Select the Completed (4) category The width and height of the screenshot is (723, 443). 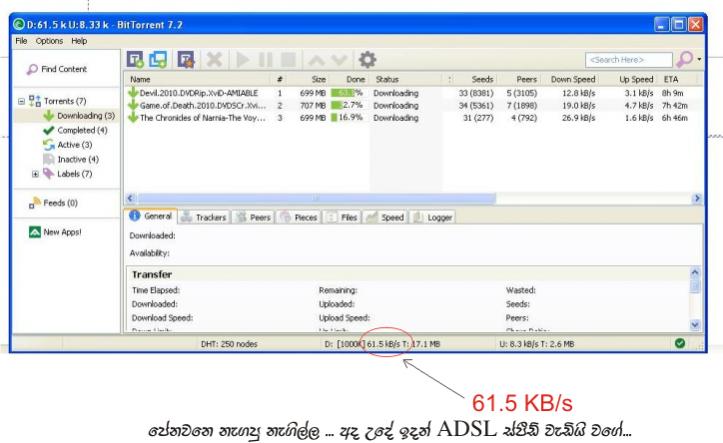(75, 130)
